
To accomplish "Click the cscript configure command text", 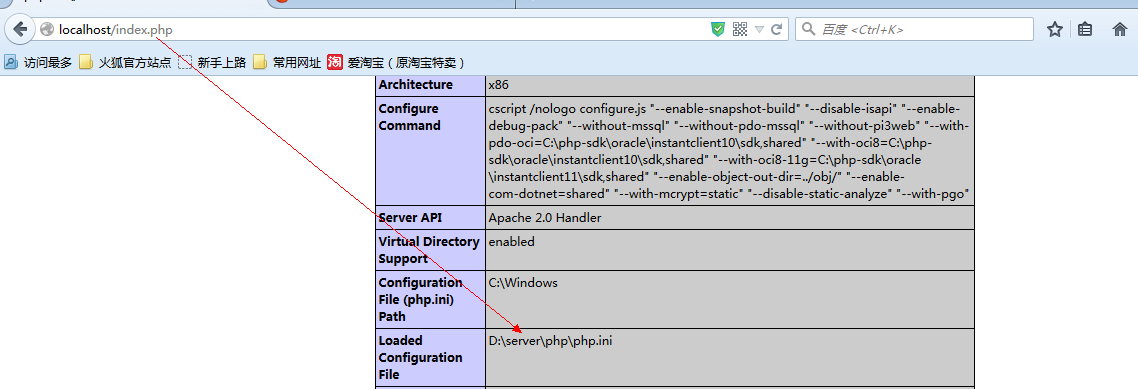I will [x=729, y=151].
